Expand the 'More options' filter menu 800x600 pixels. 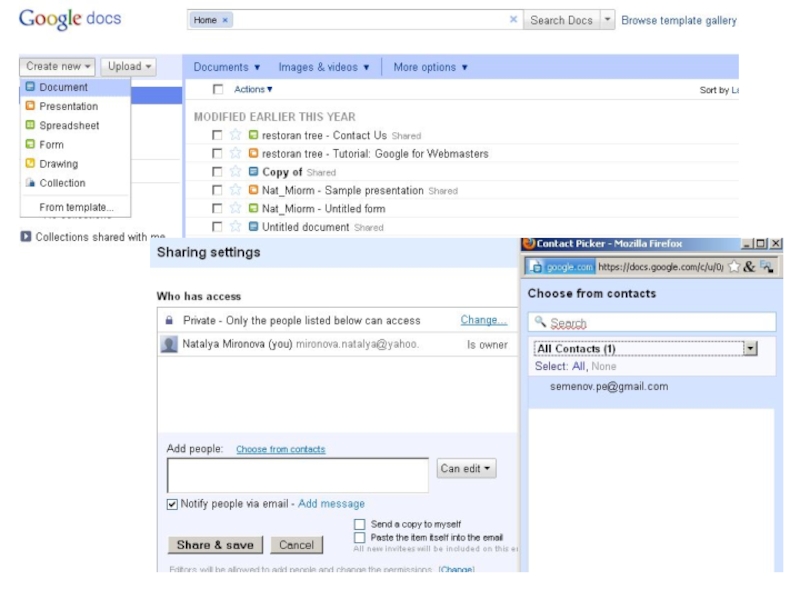[430, 67]
